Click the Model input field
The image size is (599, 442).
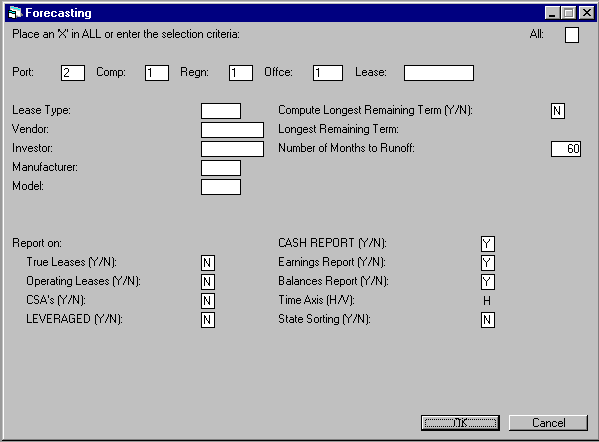[221, 187]
